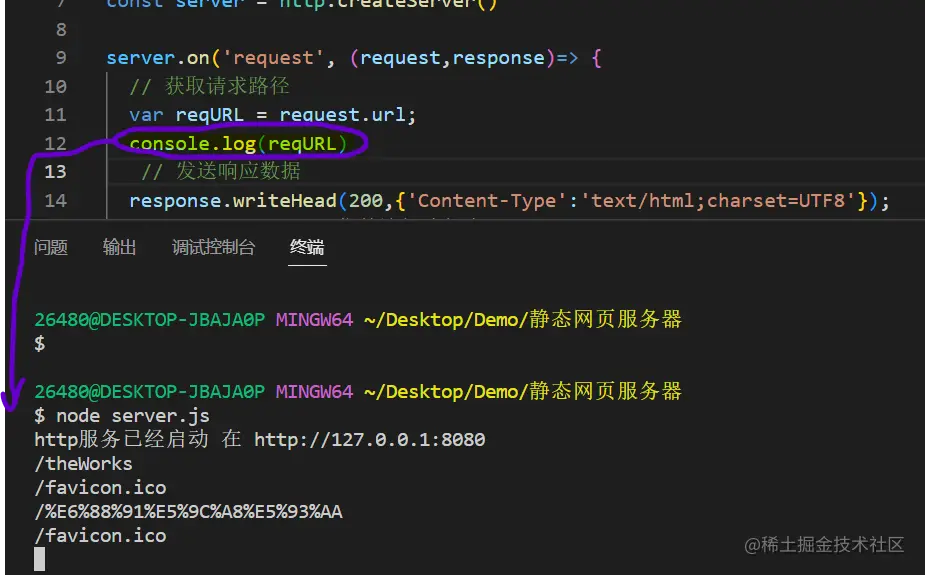Open the http://127.0.0.1:8080 link in terminal
The height and width of the screenshot is (575, 925).
click(x=370, y=439)
